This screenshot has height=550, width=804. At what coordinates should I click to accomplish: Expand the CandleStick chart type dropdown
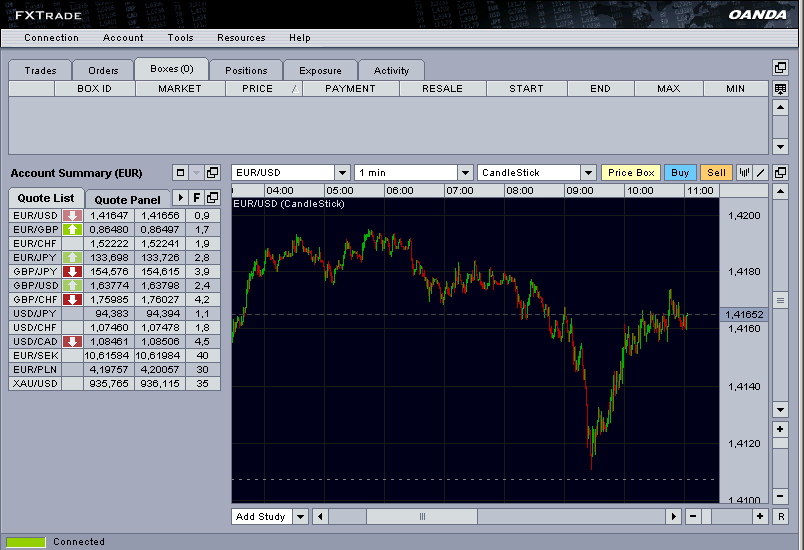[x=588, y=173]
